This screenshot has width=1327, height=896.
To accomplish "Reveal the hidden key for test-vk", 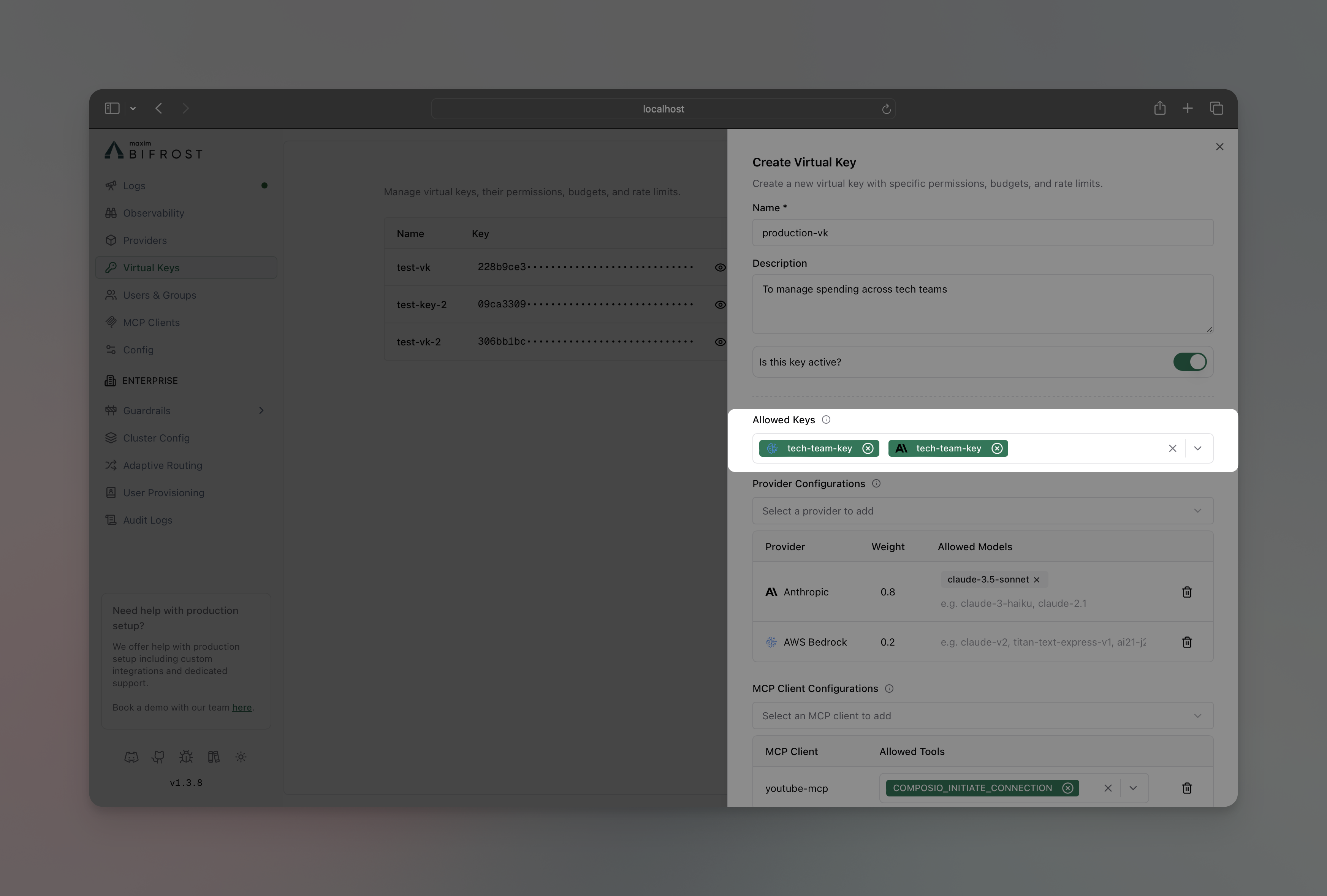I will 720,267.
